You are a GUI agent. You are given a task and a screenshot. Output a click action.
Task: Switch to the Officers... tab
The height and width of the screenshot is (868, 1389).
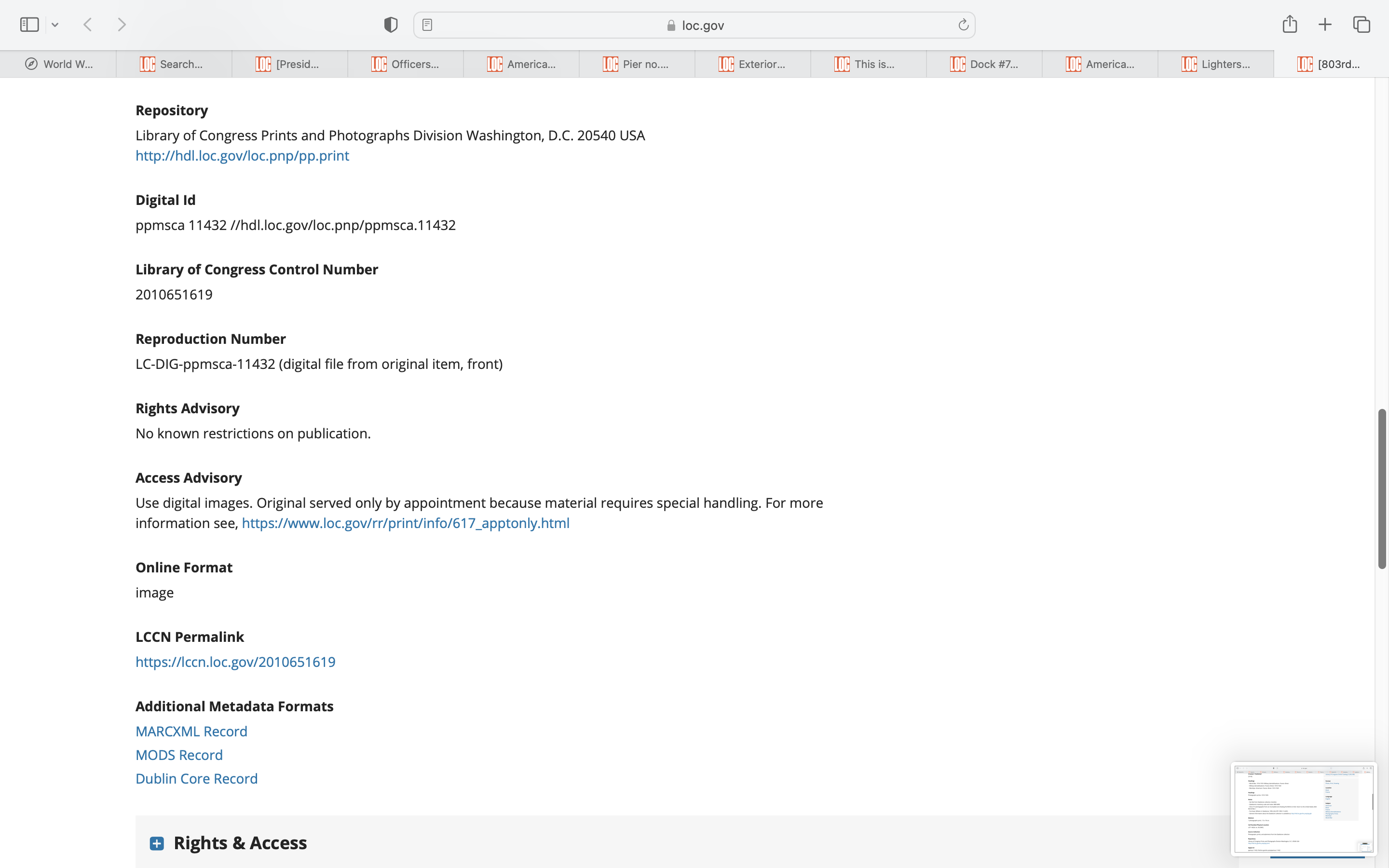[405, 64]
